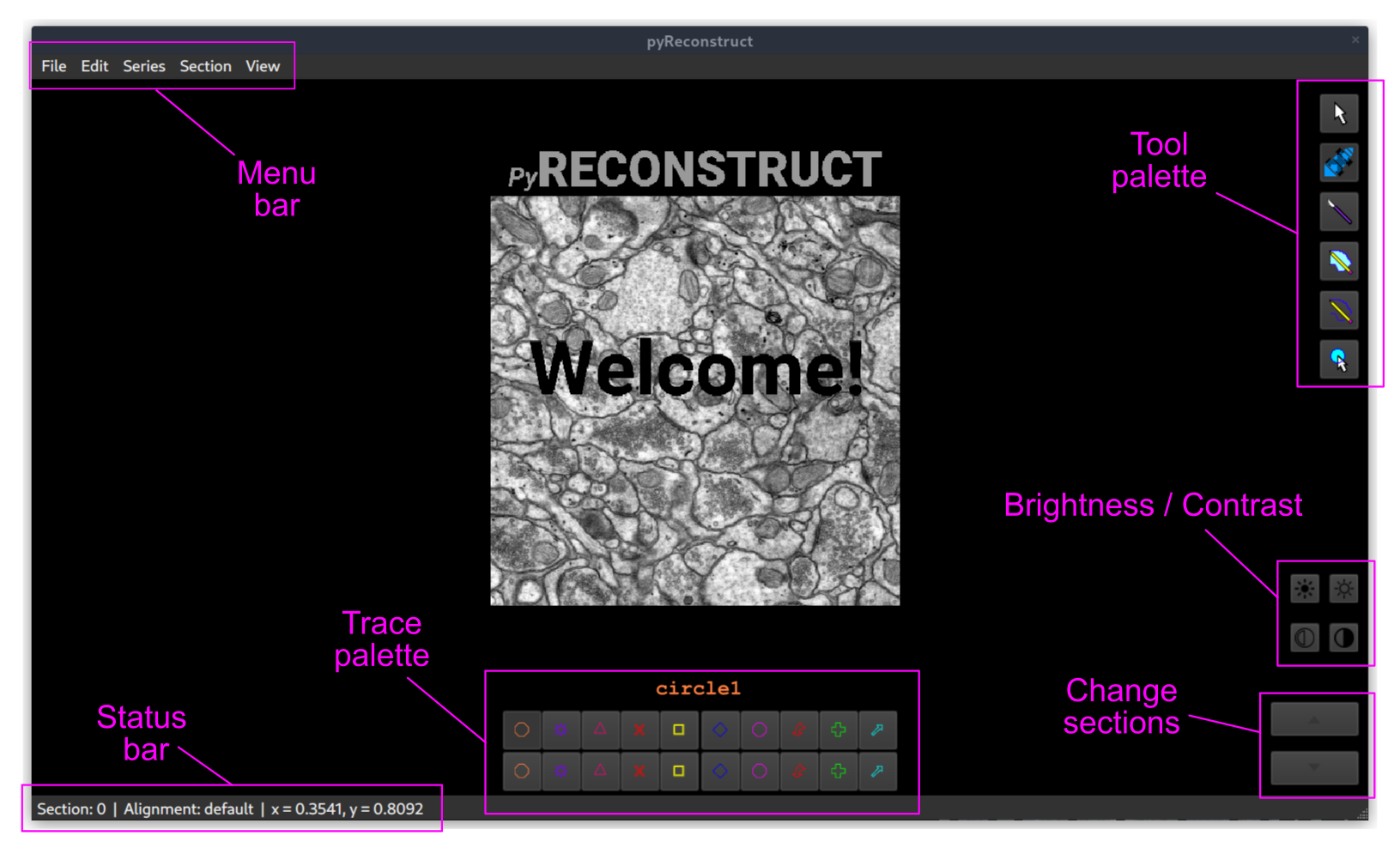Select orange octagon trace in upper row
This screenshot has width=1400, height=848.
[x=522, y=730]
